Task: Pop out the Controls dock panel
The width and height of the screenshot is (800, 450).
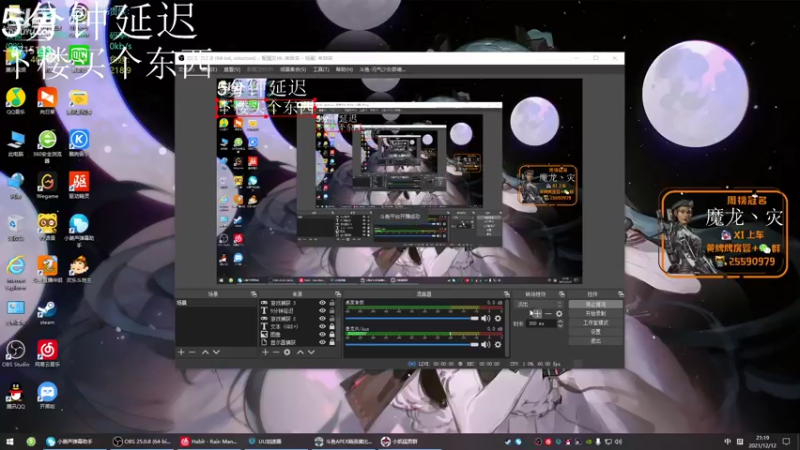Action: [x=620, y=294]
